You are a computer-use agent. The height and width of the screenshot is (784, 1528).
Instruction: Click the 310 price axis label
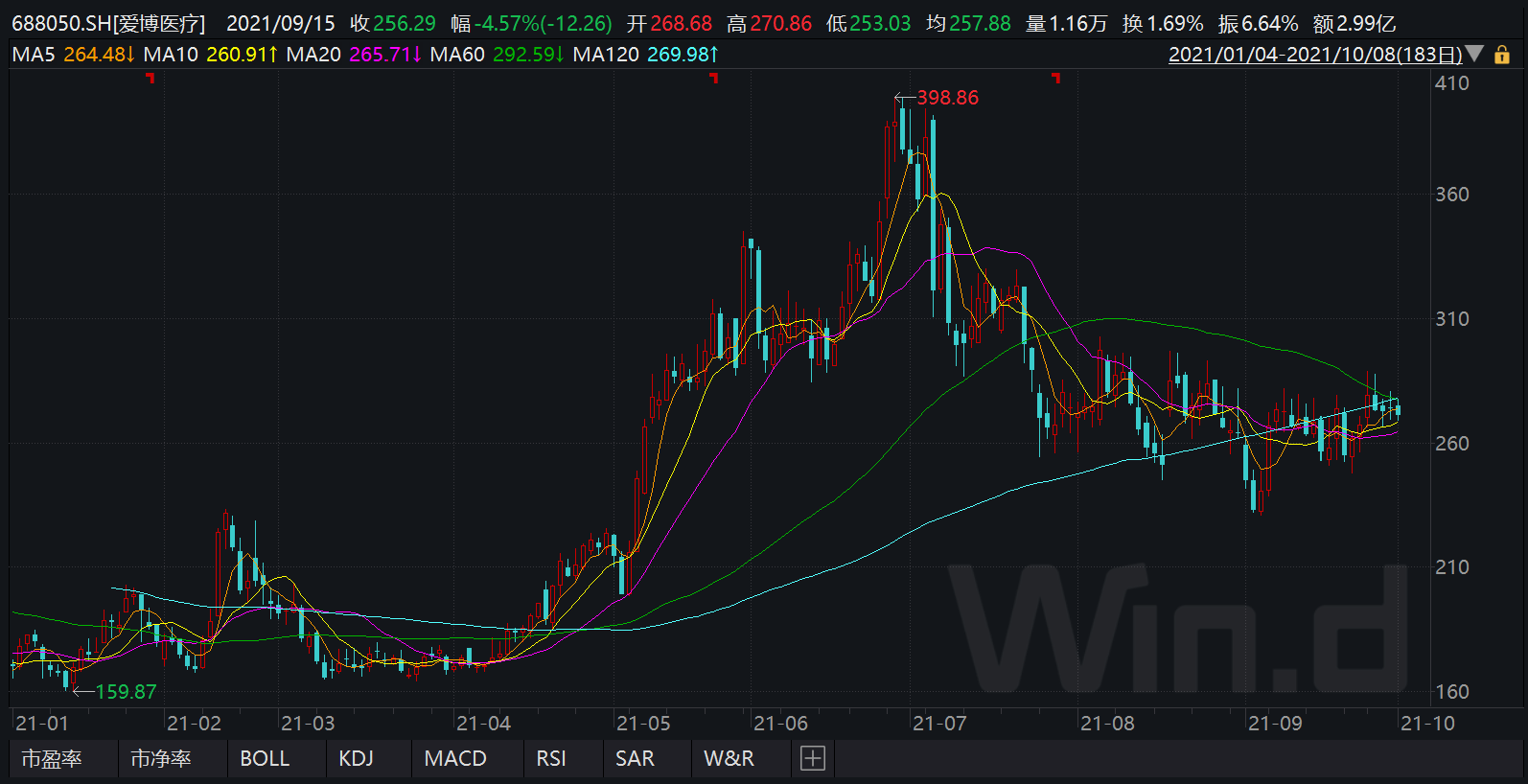coord(1451,319)
